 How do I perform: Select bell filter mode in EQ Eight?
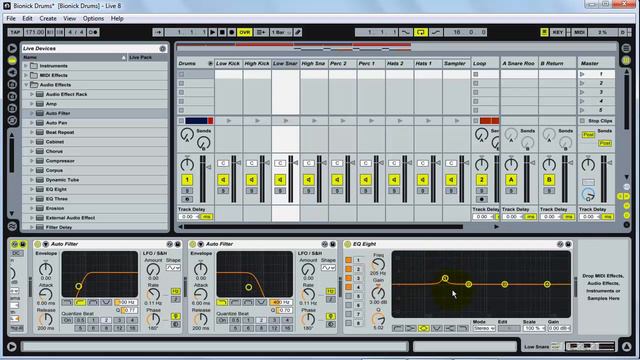(x=424, y=328)
